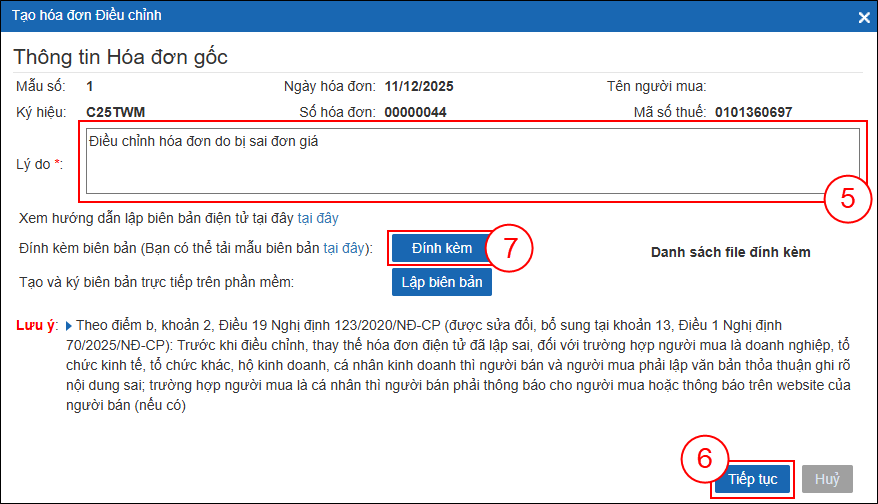Cancel using the Huỷ button
The height and width of the screenshot is (504, 878).
pyautogui.click(x=826, y=479)
